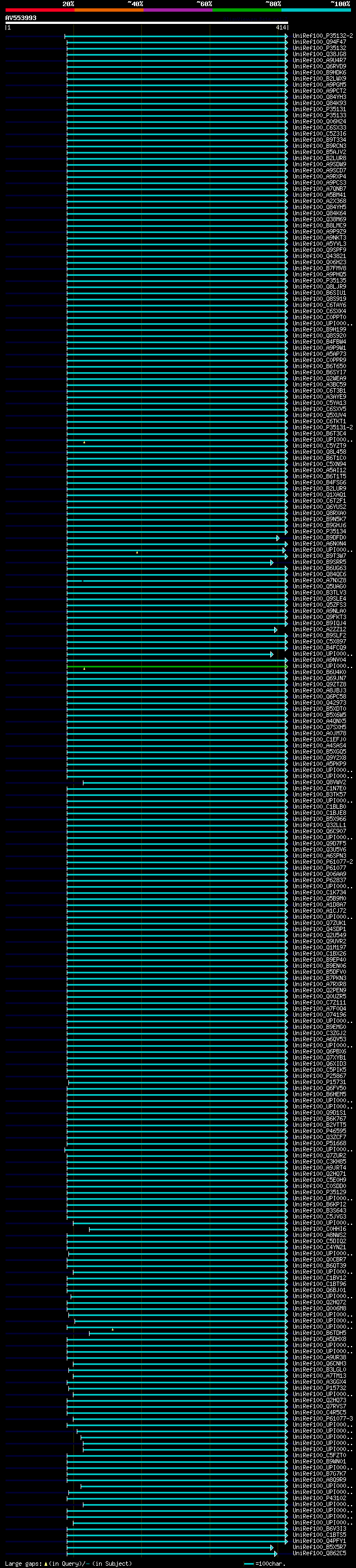Select the UniRef100_A2X368 label
This screenshot has height=1568, width=356.
tap(319, 201)
